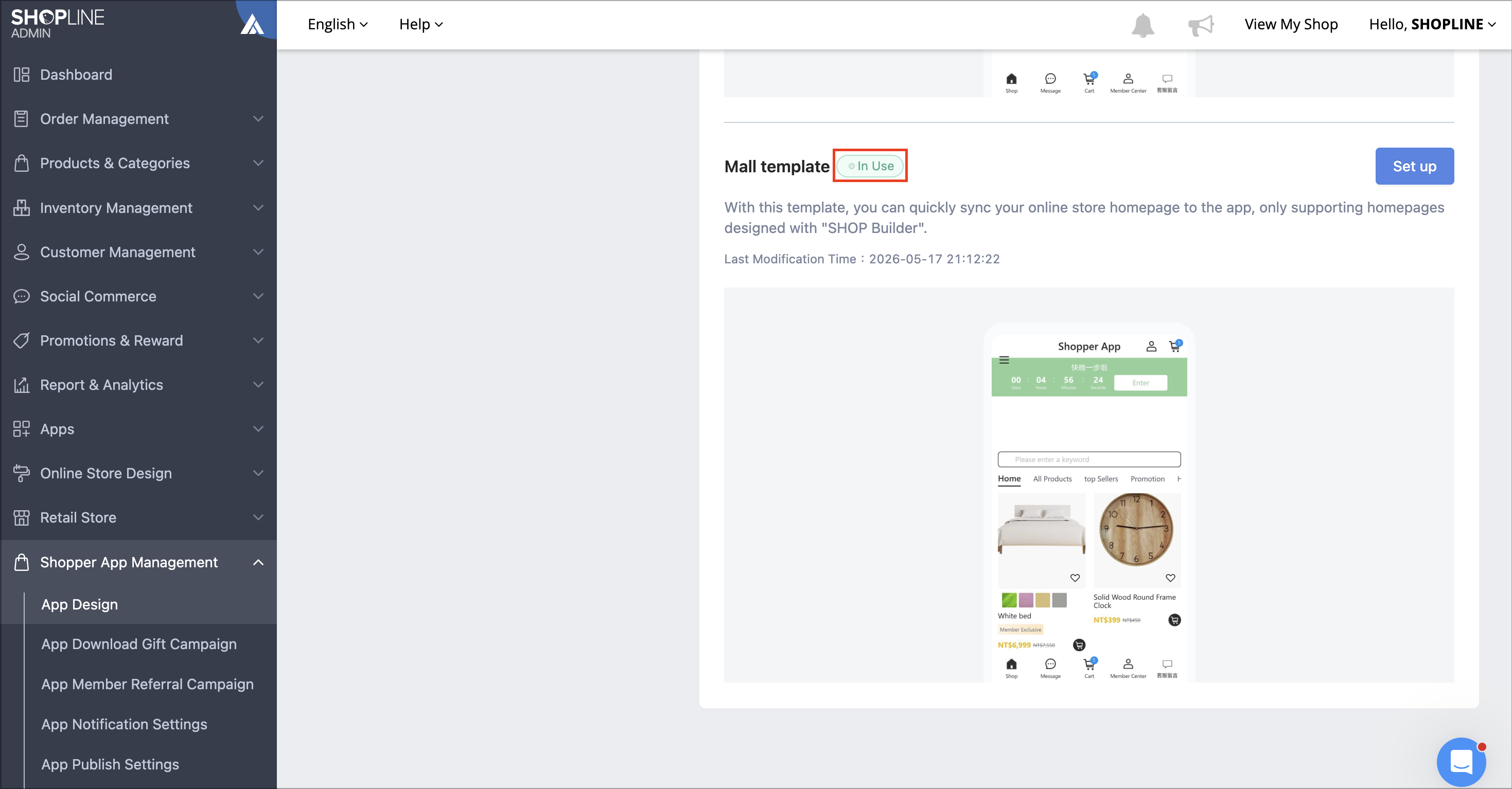Click the Products & Categories bag icon

pos(21,163)
